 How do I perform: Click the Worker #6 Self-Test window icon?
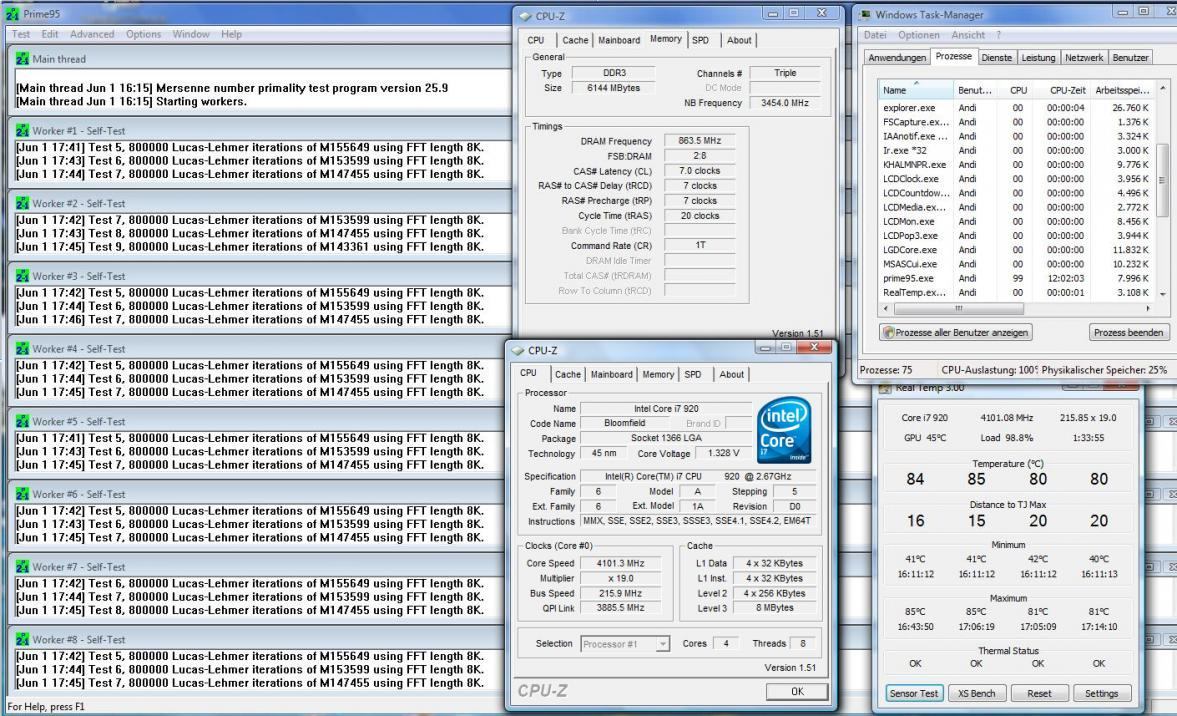click(x=23, y=495)
